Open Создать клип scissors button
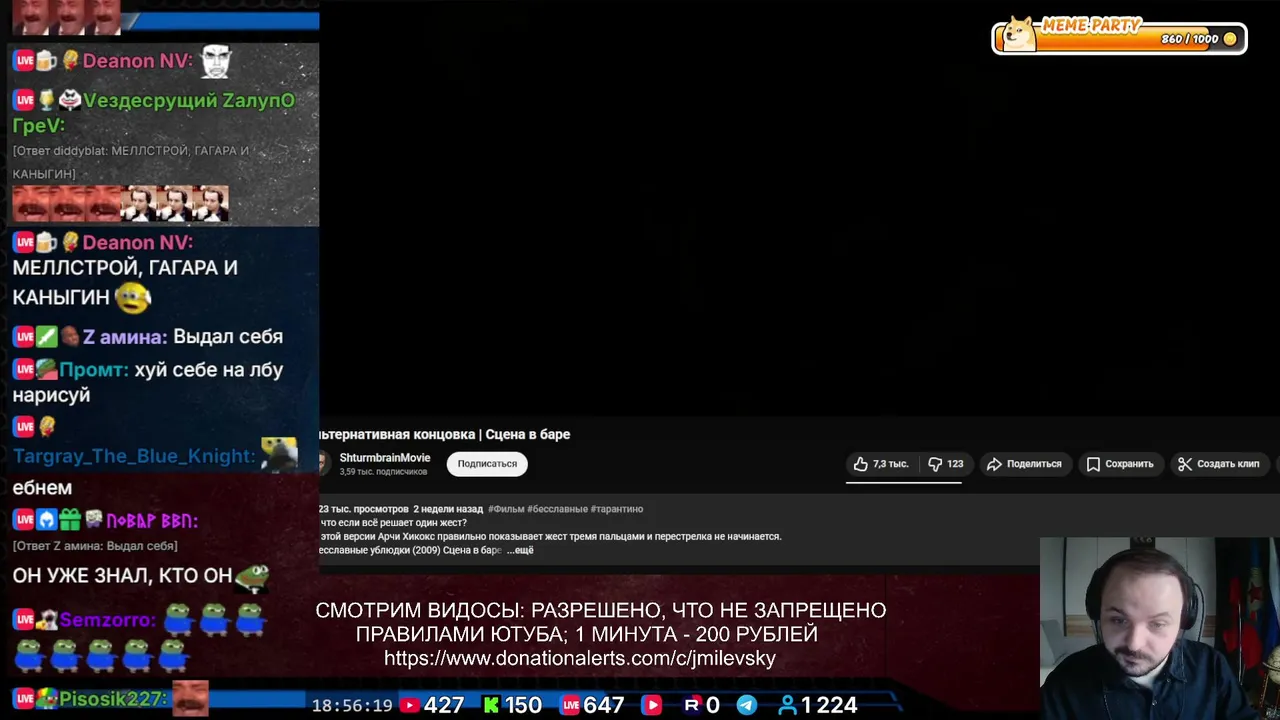Image resolution: width=1280 pixels, height=720 pixels. point(1218,464)
